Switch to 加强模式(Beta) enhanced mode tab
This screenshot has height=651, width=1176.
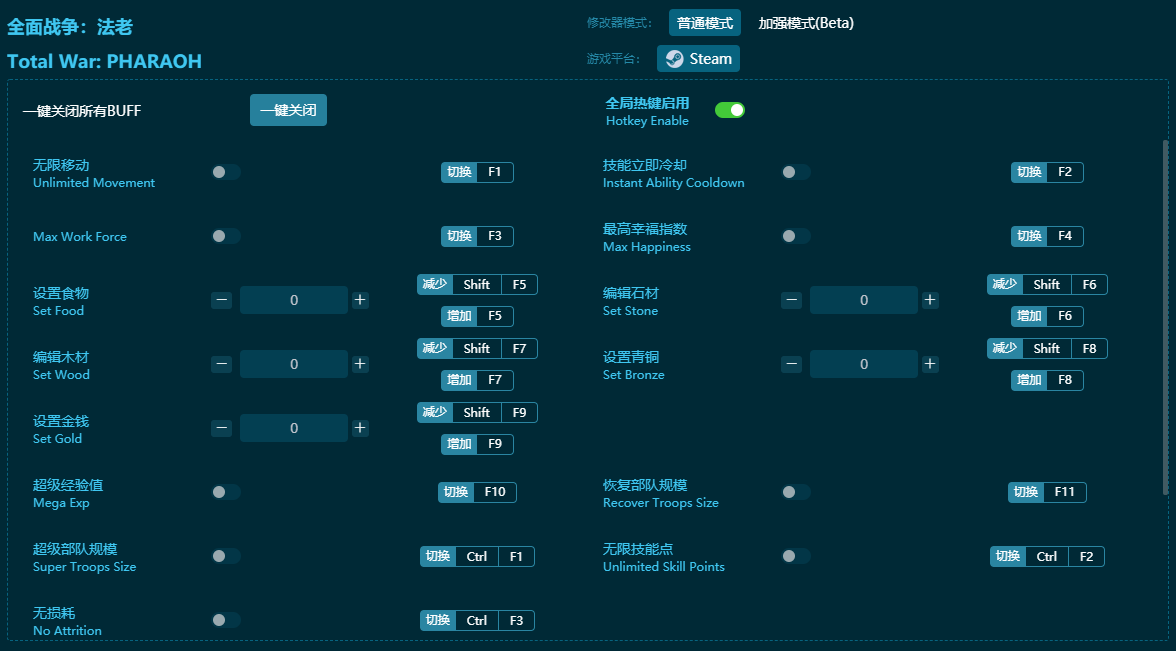click(806, 23)
